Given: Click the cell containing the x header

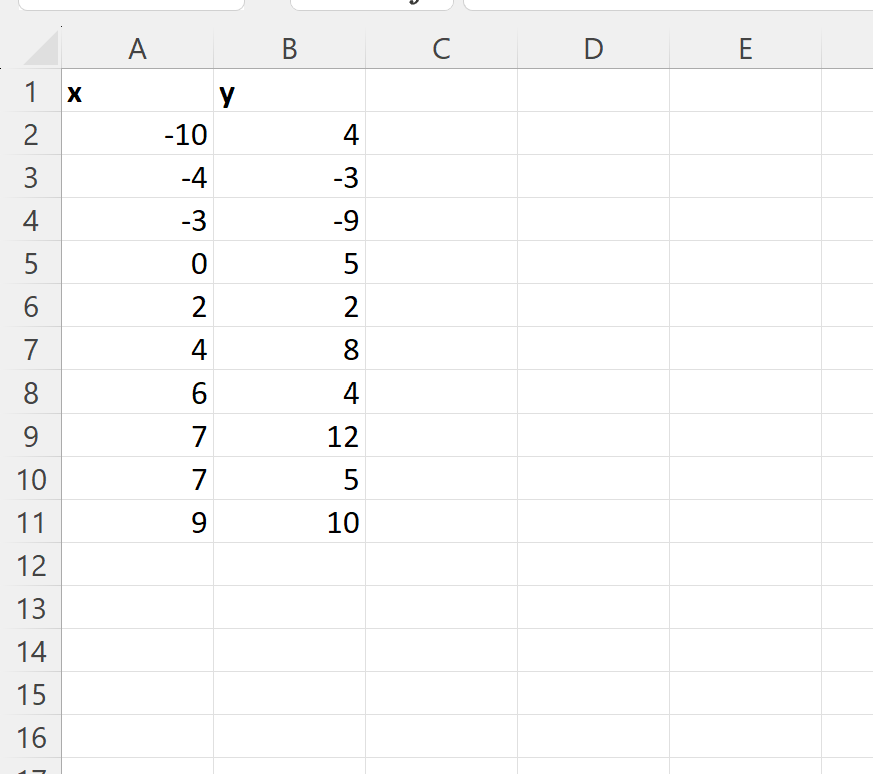Looking at the screenshot, I should [137, 91].
